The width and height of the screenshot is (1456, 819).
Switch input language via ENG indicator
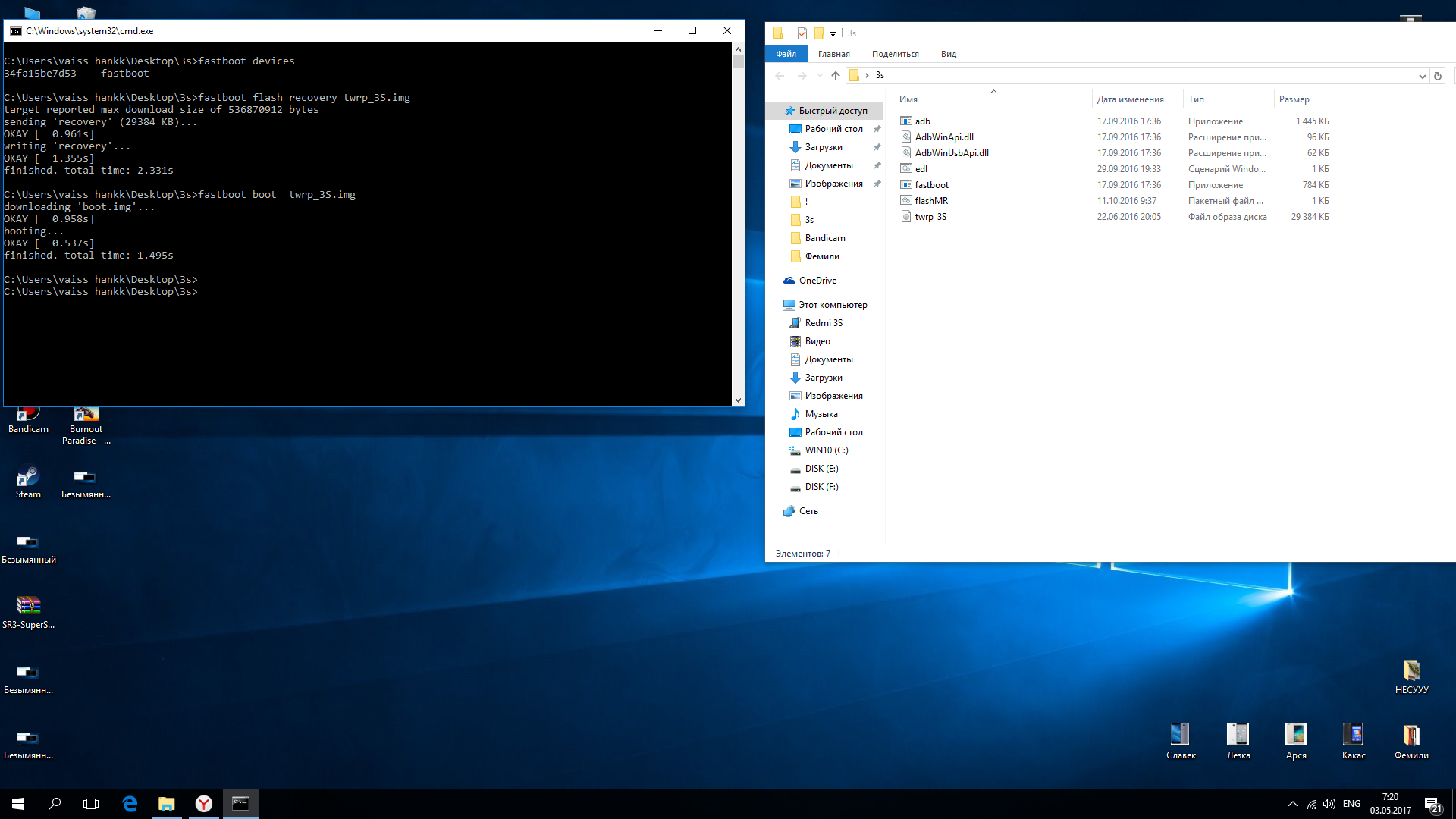pos(1351,804)
